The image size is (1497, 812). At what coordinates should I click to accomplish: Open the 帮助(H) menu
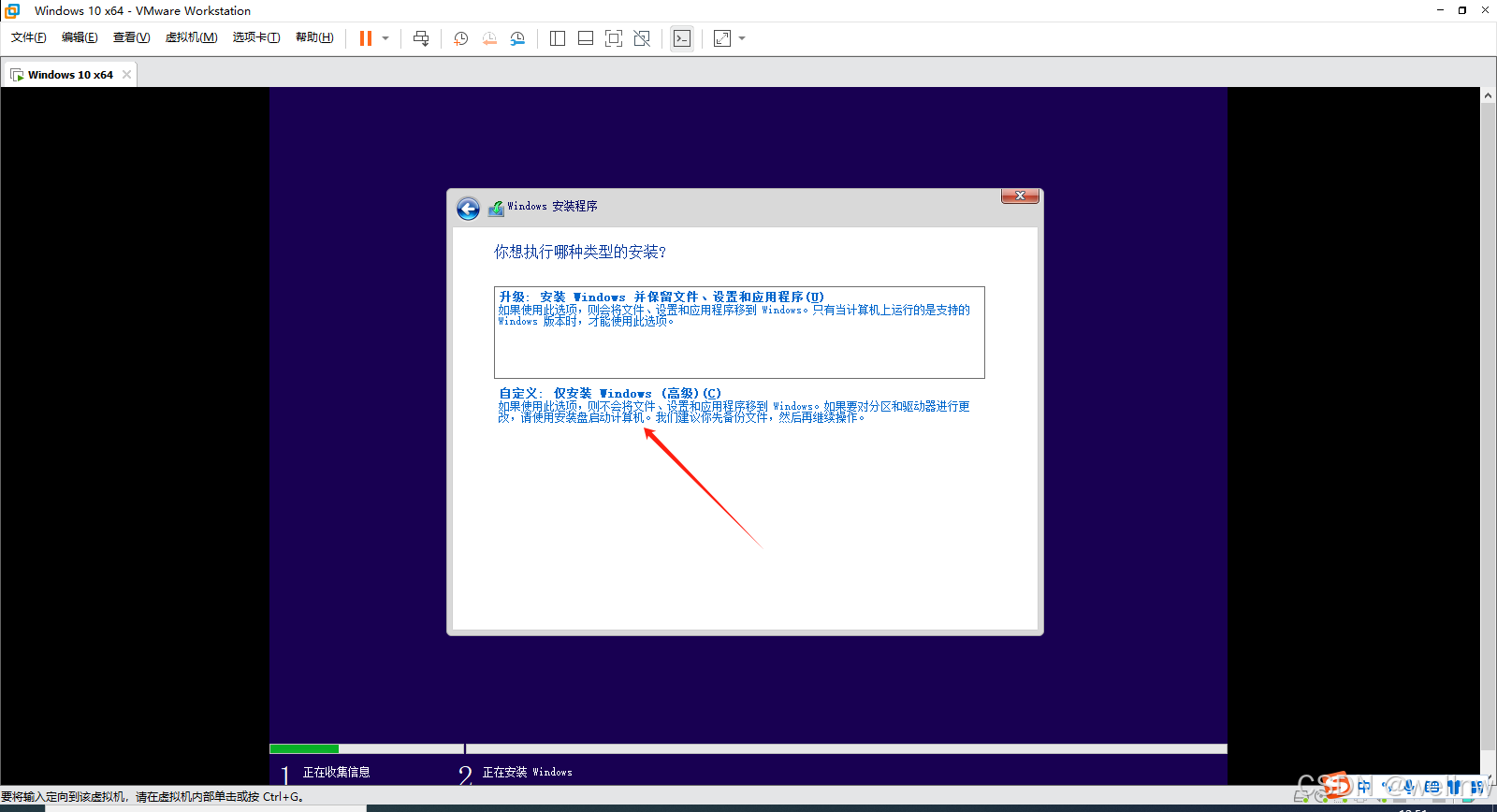(314, 37)
